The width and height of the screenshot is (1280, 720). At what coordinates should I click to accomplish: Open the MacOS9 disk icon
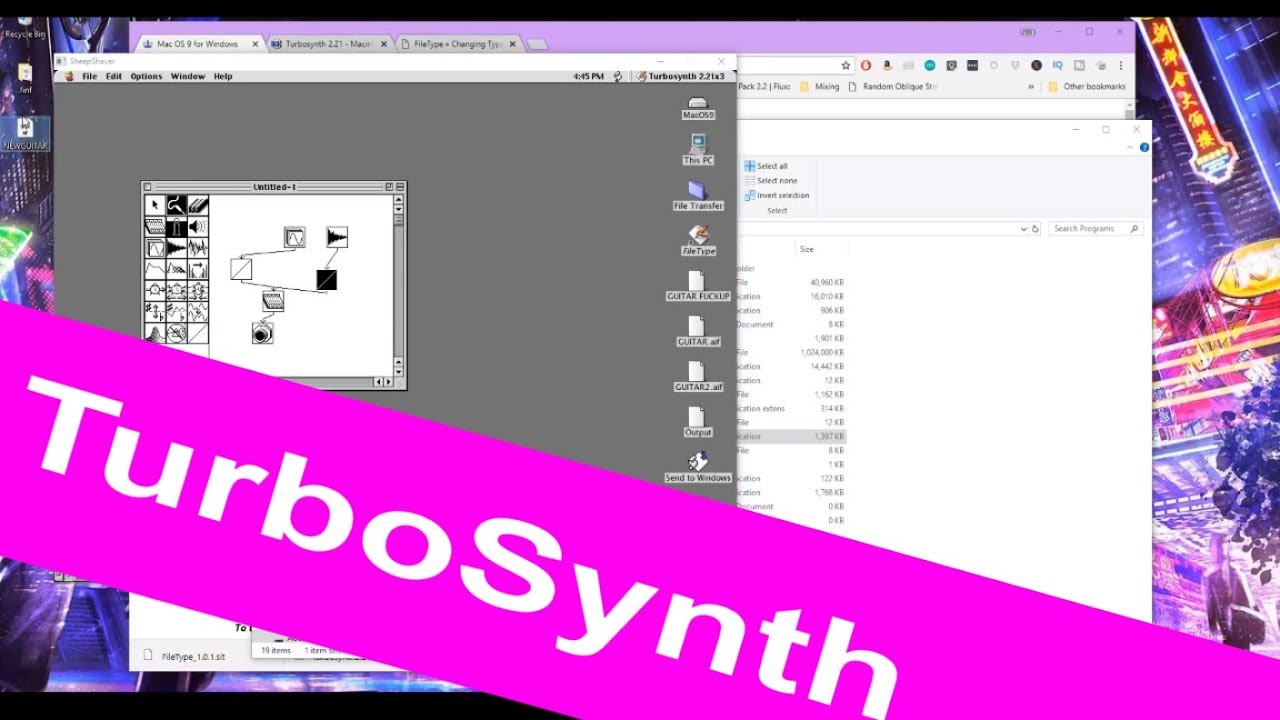click(698, 107)
